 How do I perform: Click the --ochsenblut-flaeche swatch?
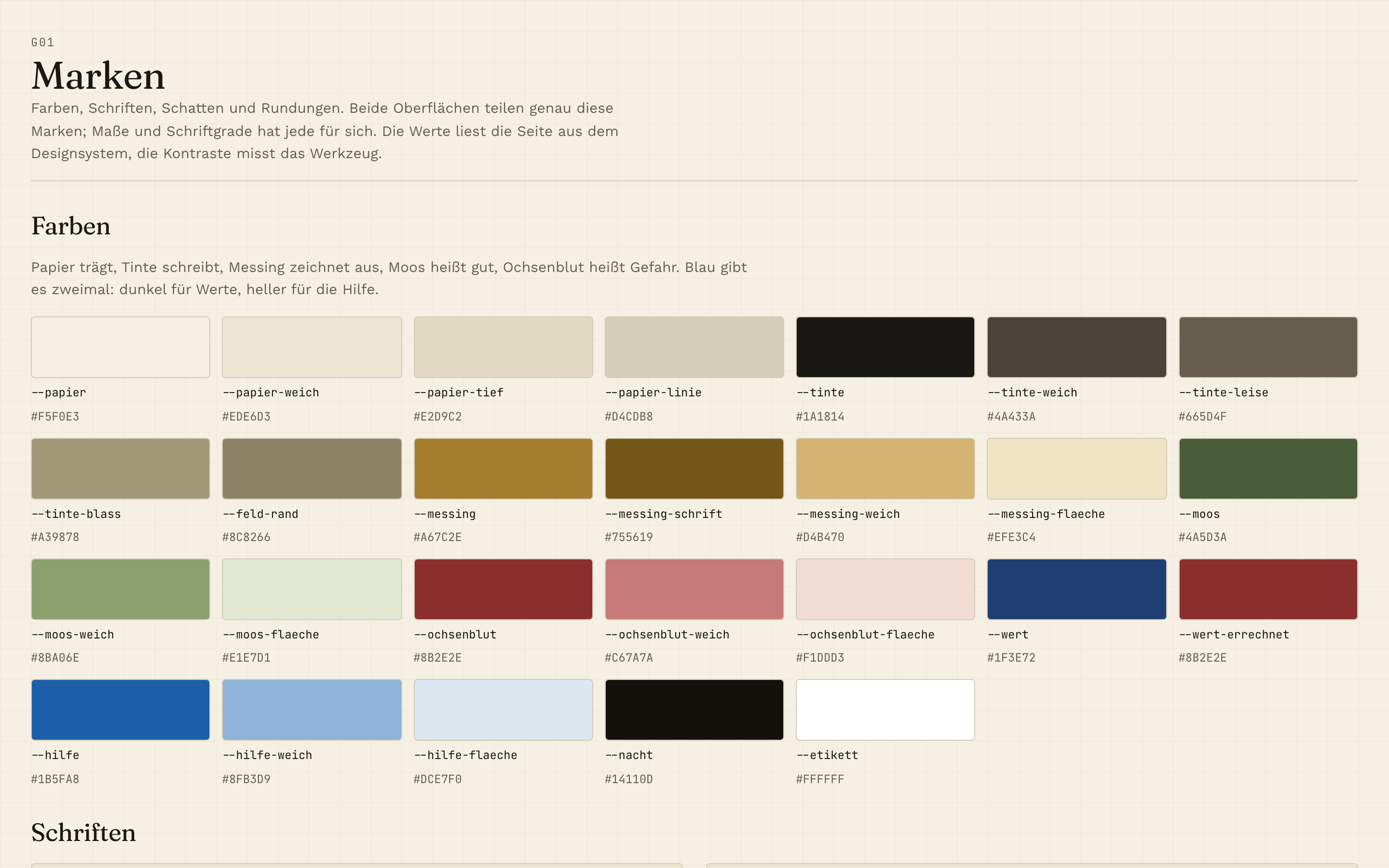(x=885, y=589)
